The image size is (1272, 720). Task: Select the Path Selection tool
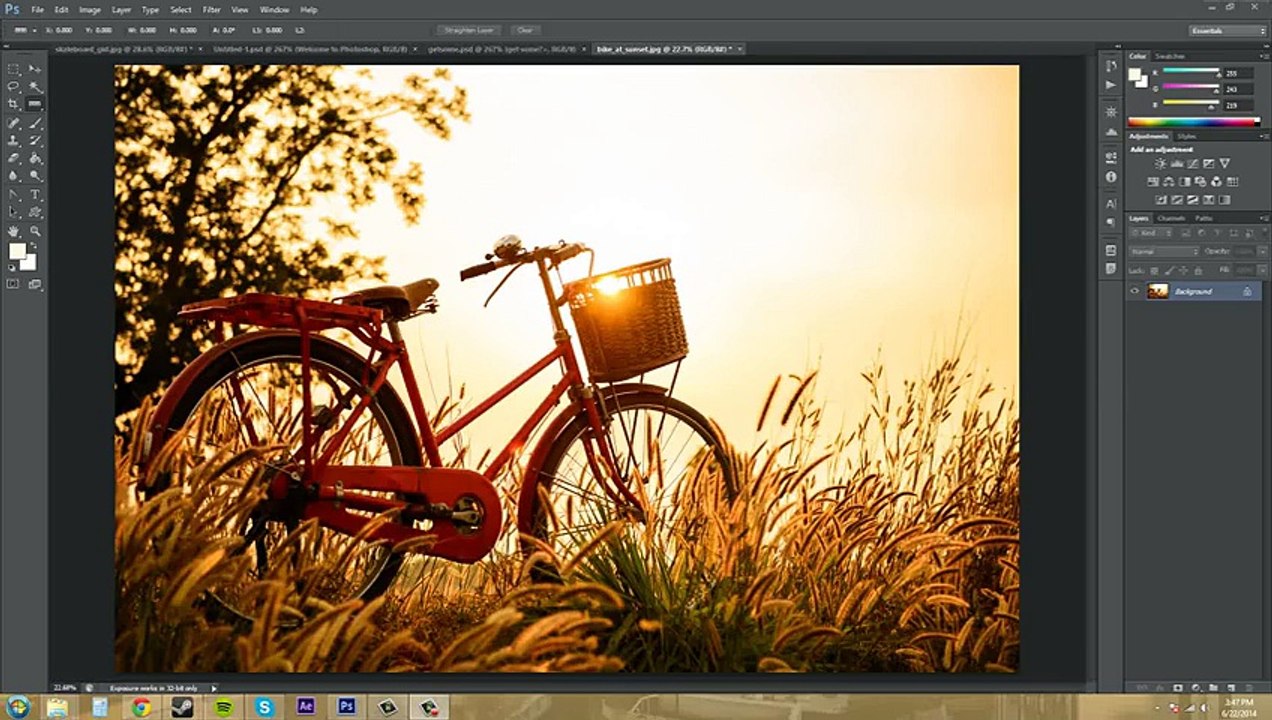(14, 212)
